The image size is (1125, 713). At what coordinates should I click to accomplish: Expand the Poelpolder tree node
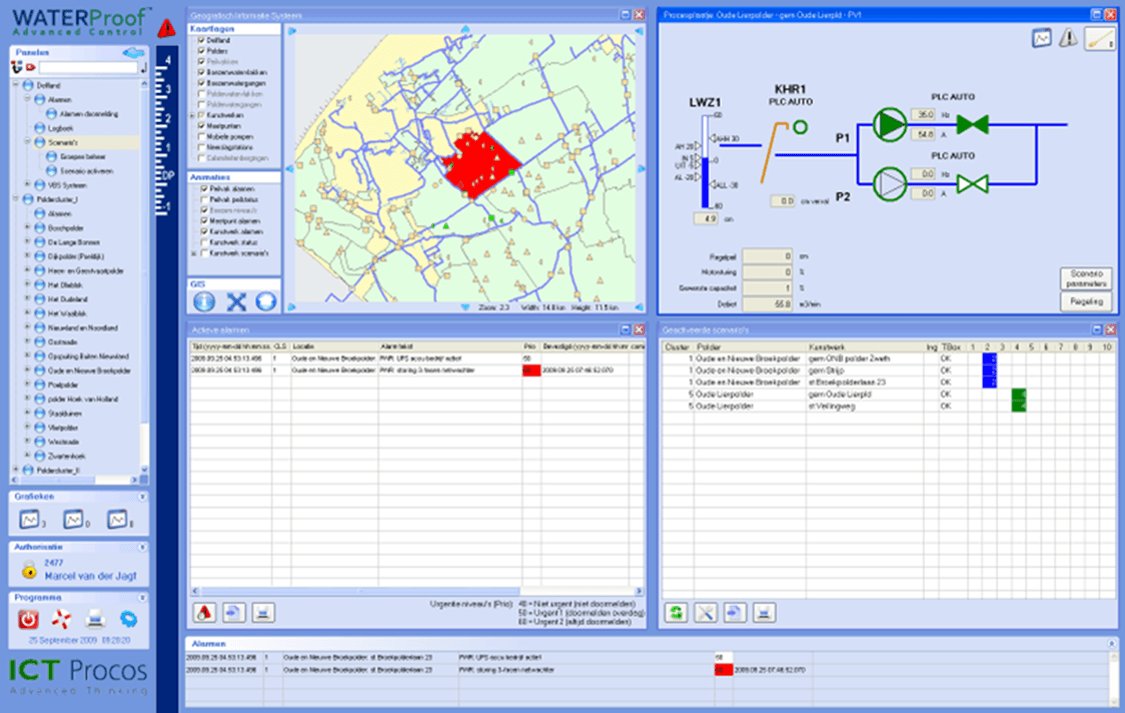click(28, 384)
